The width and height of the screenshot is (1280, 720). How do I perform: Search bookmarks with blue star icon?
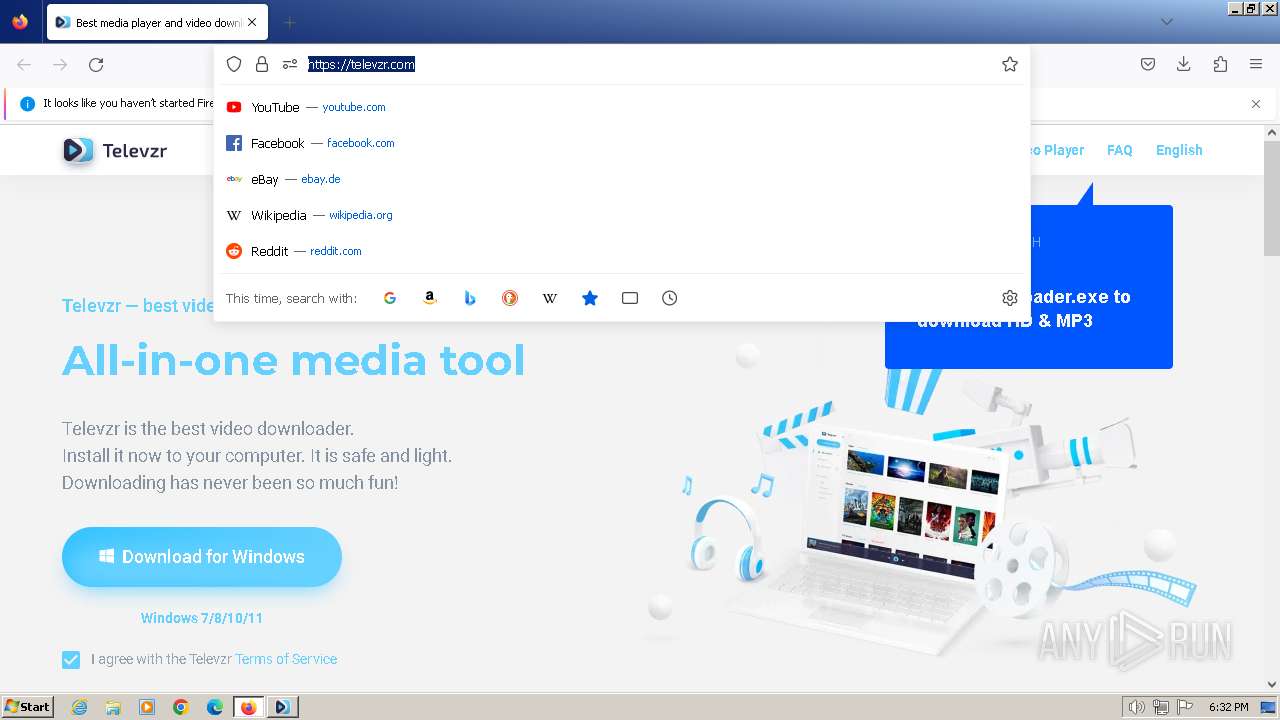590,298
